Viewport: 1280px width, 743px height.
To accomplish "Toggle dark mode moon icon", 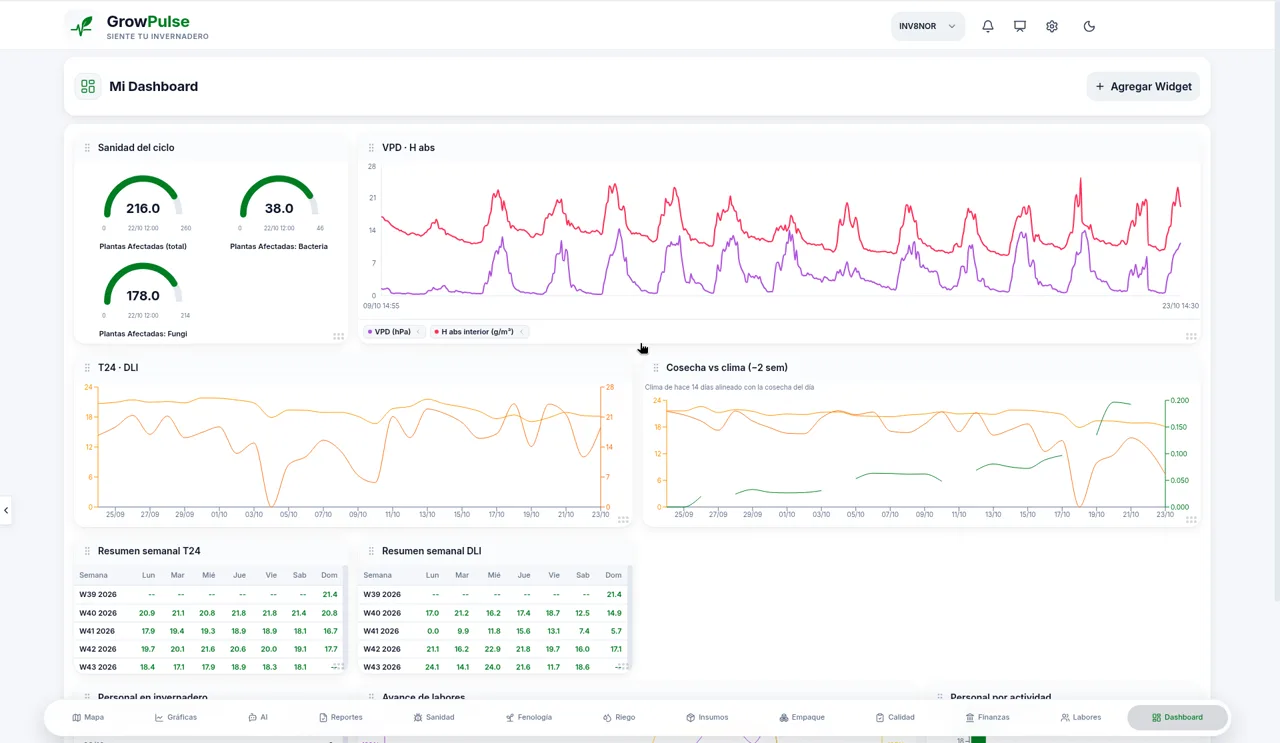I will [x=1089, y=26].
